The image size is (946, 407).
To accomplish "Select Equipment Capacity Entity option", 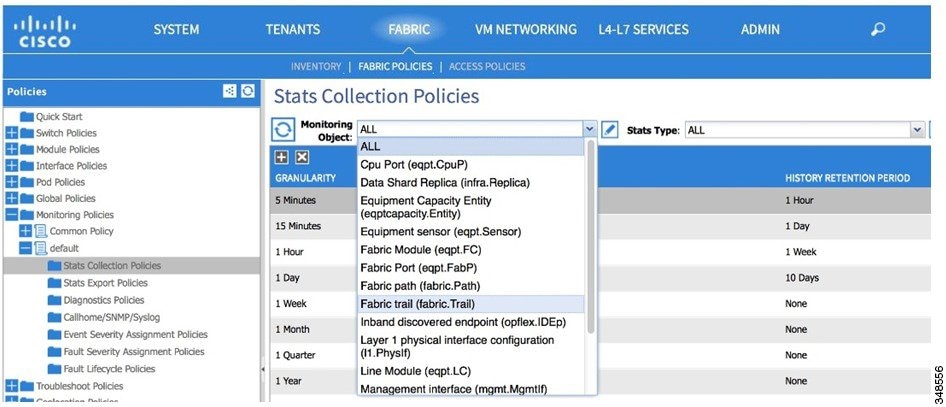I will [x=471, y=207].
